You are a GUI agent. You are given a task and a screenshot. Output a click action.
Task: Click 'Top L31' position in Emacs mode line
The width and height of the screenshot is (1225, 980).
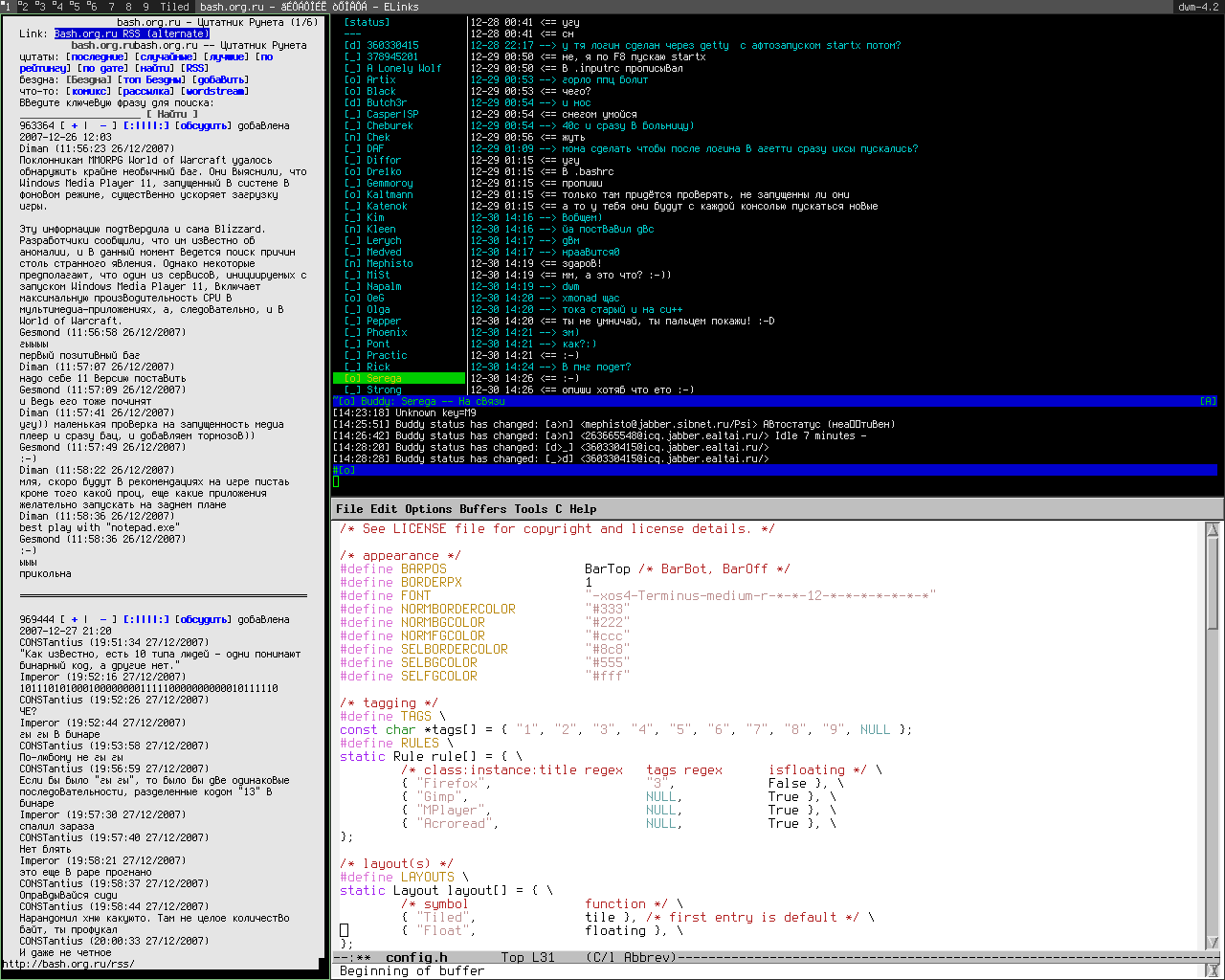click(x=527, y=957)
